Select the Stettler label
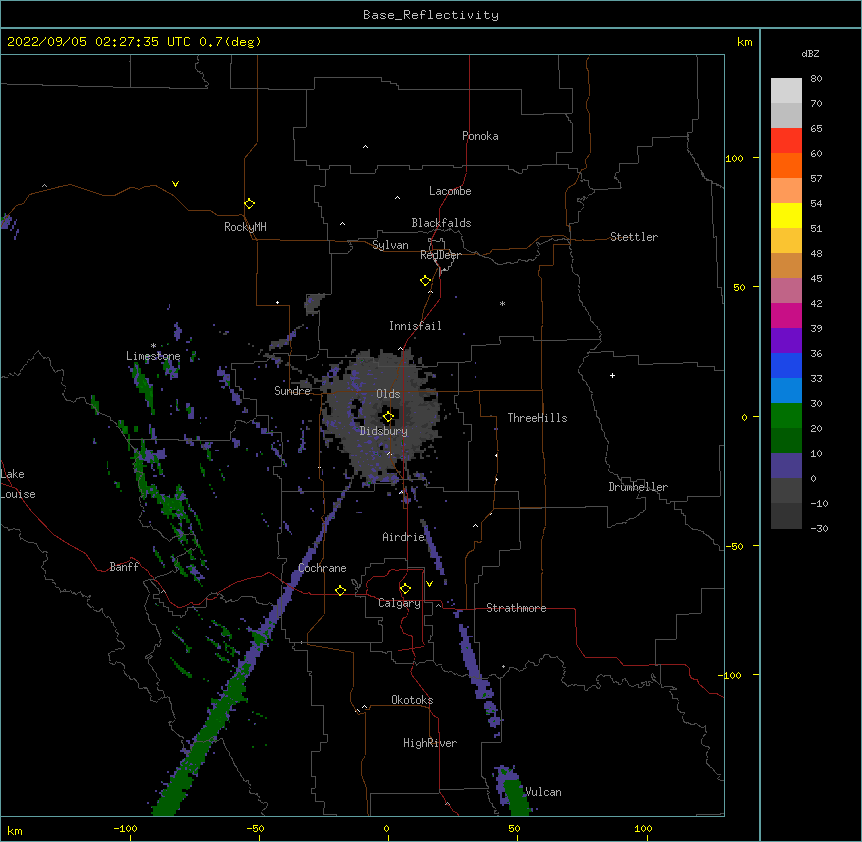The height and width of the screenshot is (842, 862). tap(634, 237)
